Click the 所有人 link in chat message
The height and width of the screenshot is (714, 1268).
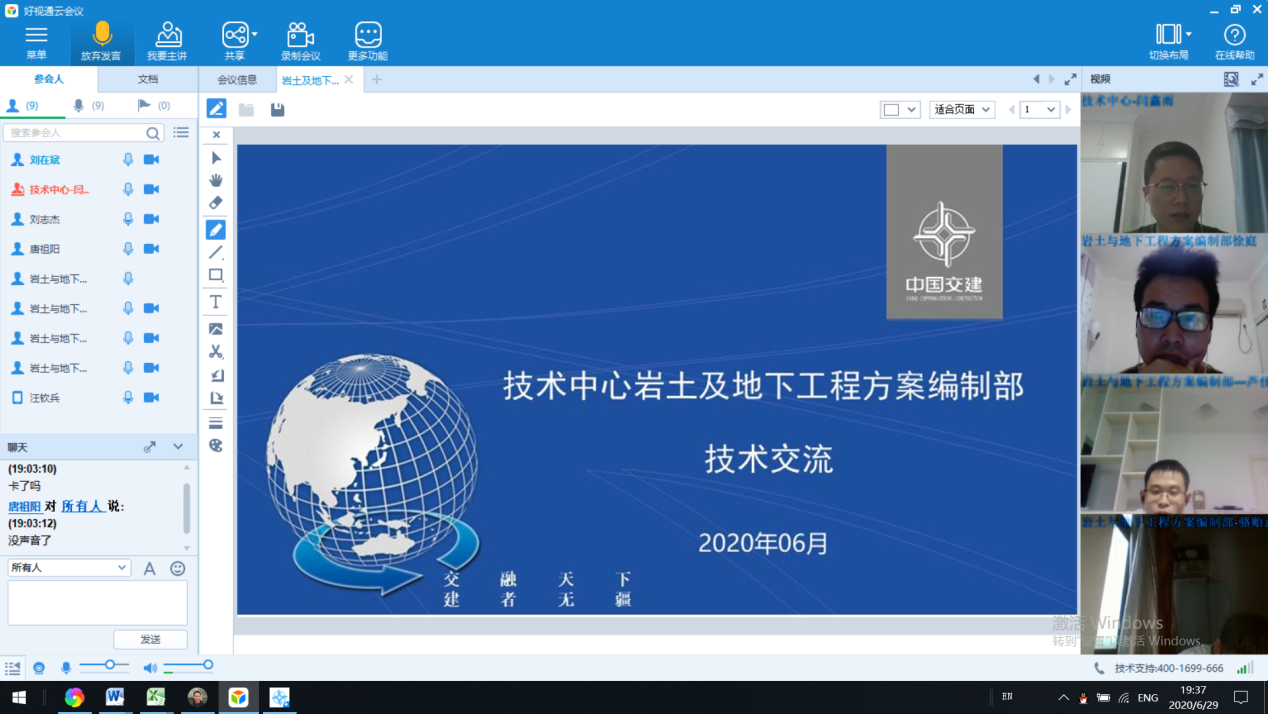click(x=82, y=507)
